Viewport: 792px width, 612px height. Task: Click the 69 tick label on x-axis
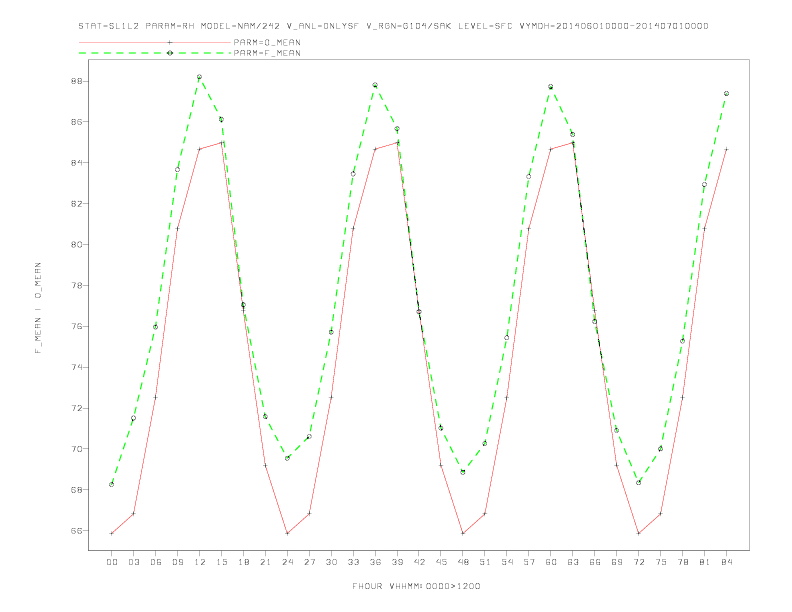coord(617,562)
